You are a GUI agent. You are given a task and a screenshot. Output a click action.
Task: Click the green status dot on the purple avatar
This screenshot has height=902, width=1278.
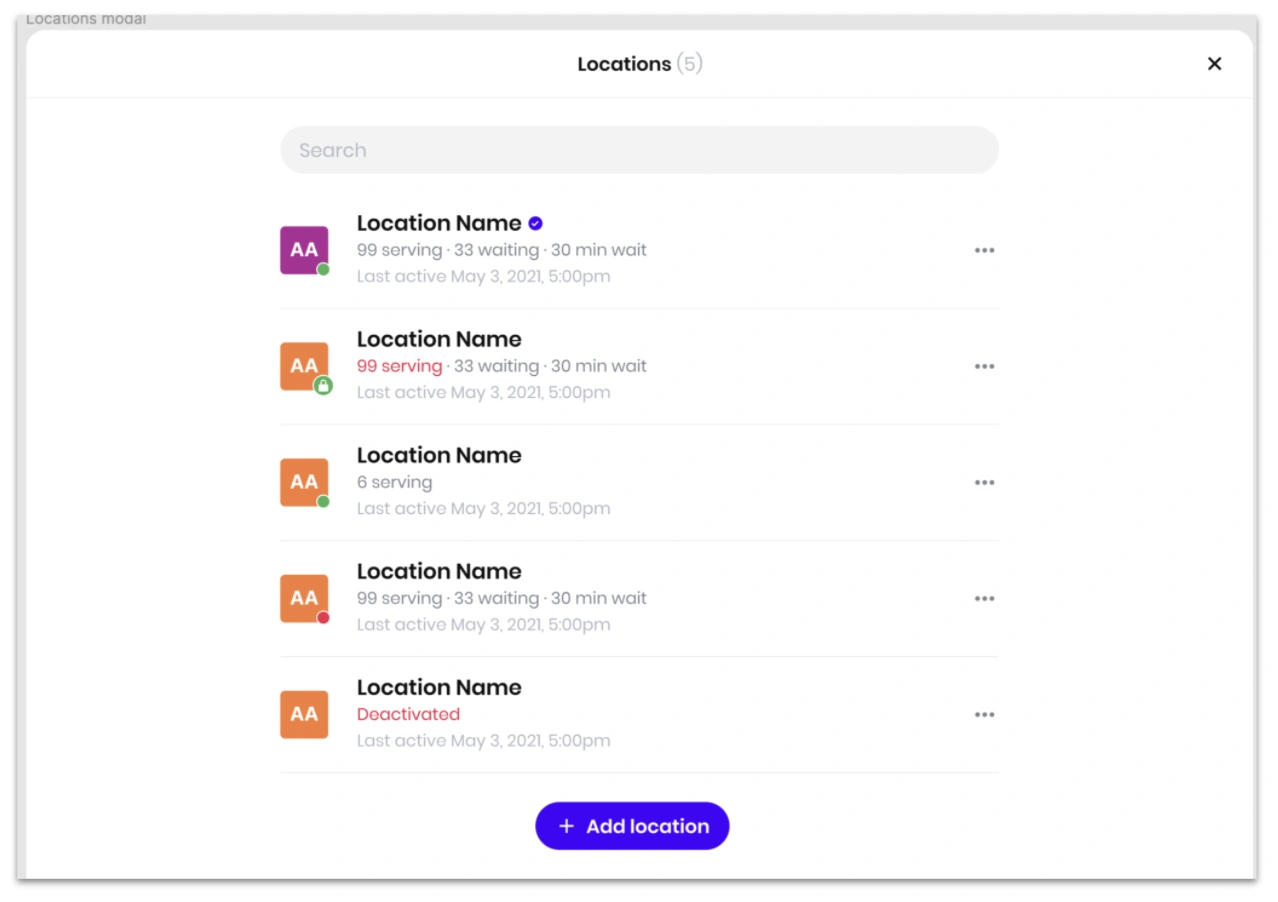pyautogui.click(x=323, y=270)
